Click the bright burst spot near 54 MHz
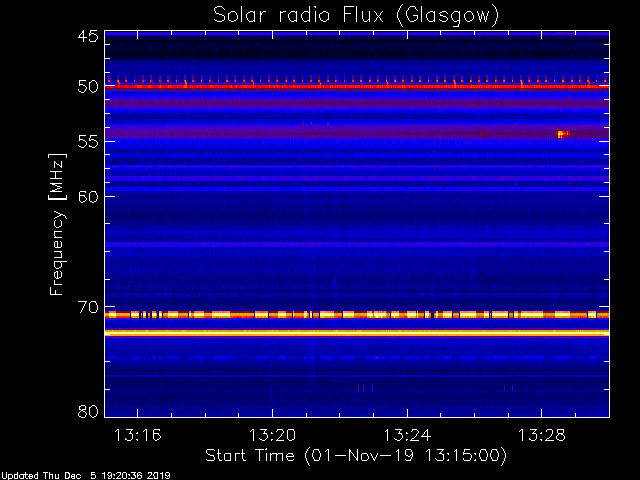The width and height of the screenshot is (640, 480). tap(563, 134)
